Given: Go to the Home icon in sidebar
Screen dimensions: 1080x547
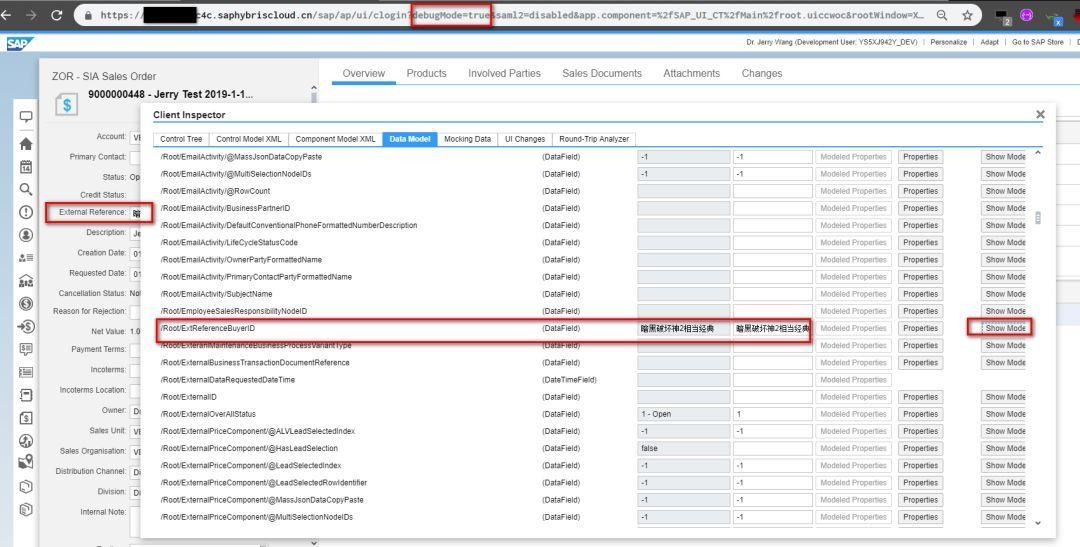Looking at the screenshot, I should pos(25,143).
